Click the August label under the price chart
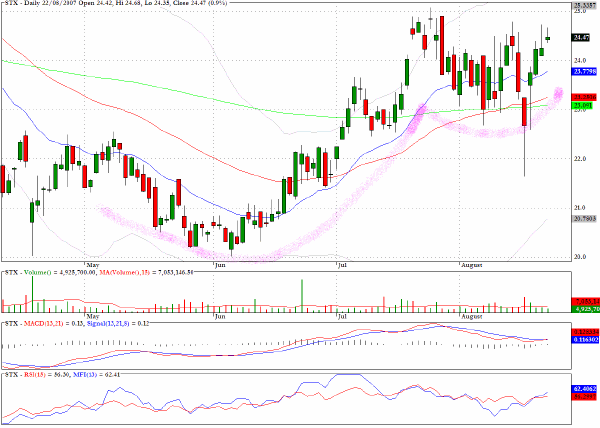600x428 pixels. tap(472, 265)
